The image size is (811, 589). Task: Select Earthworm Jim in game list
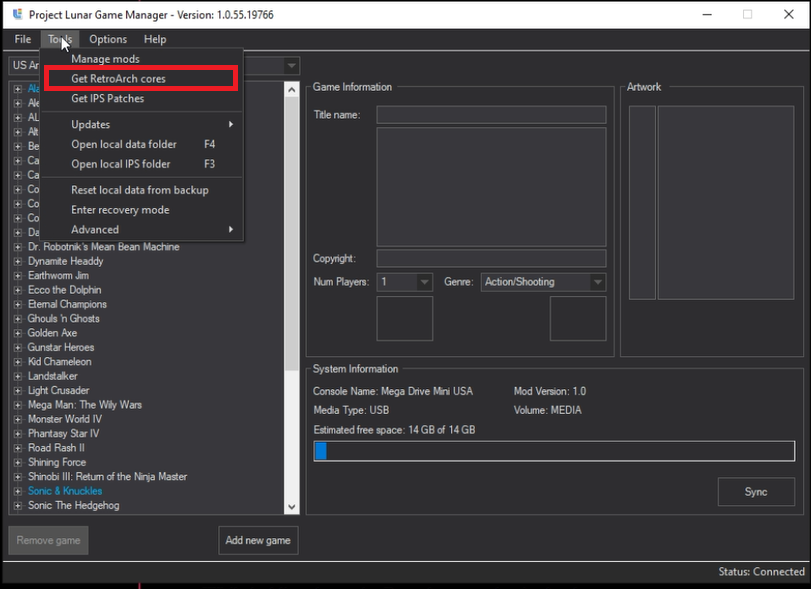click(x=58, y=276)
